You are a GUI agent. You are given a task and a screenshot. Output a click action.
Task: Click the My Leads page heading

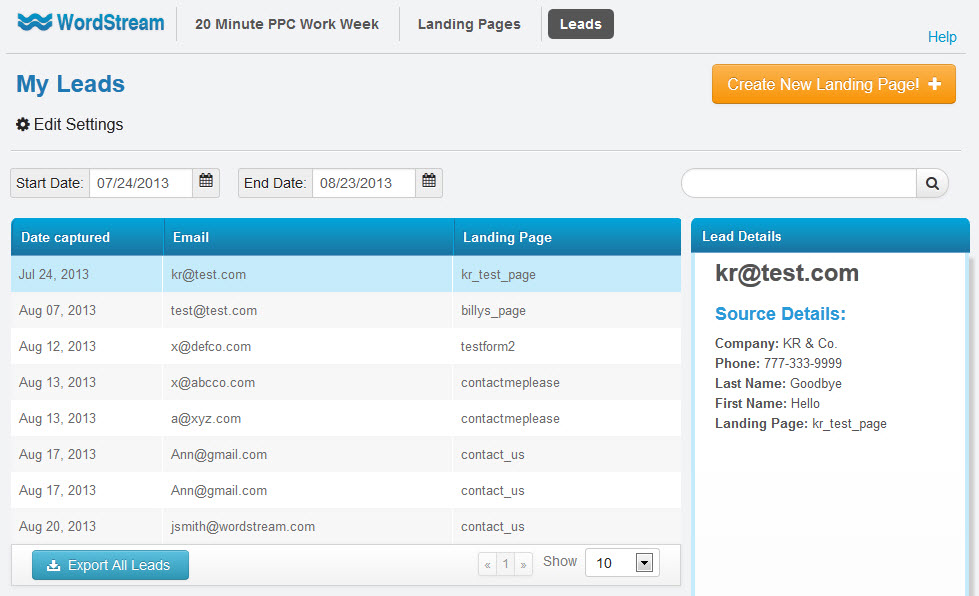71,84
